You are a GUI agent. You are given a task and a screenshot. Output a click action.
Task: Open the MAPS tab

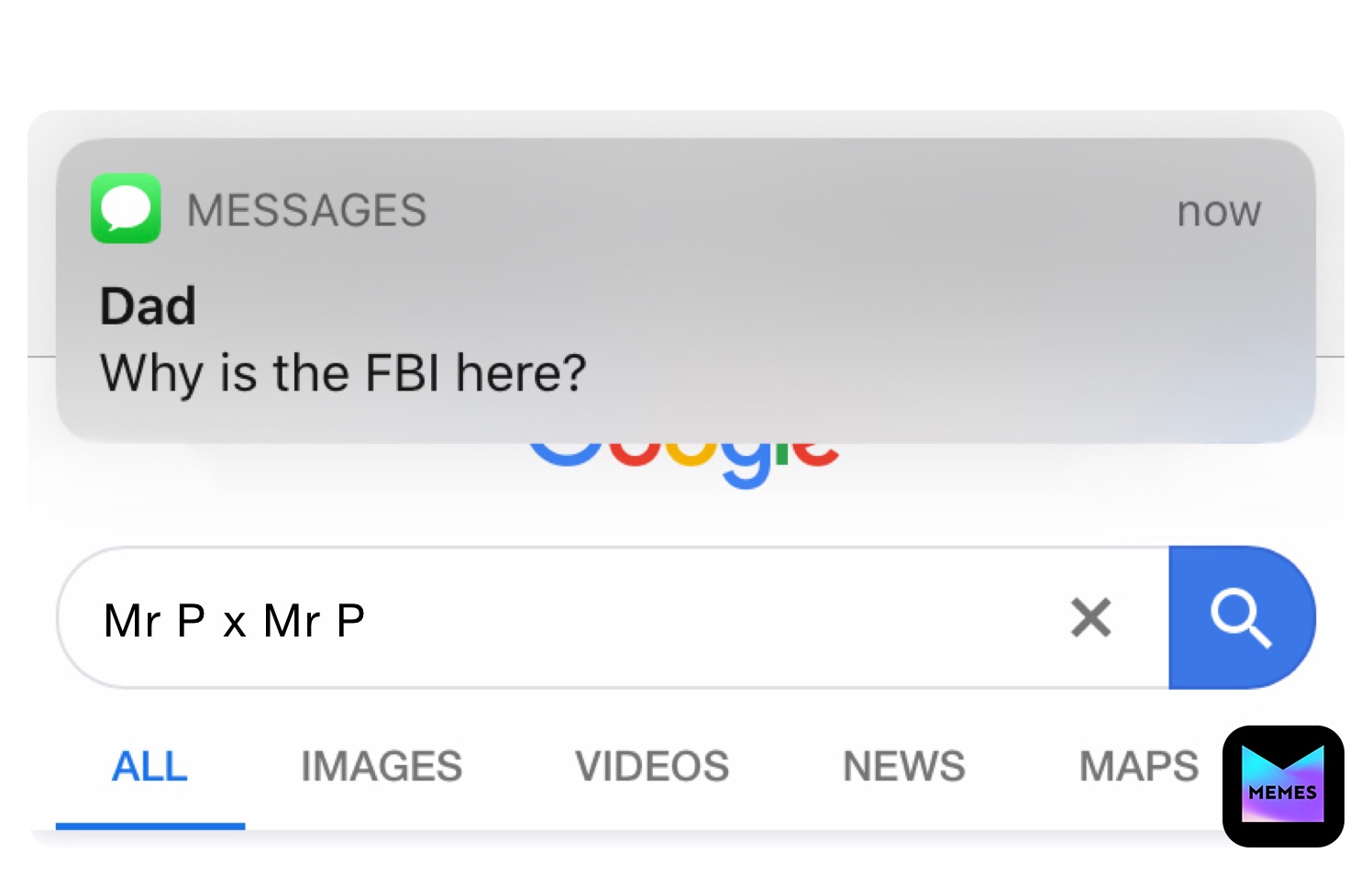pyautogui.click(x=1138, y=766)
